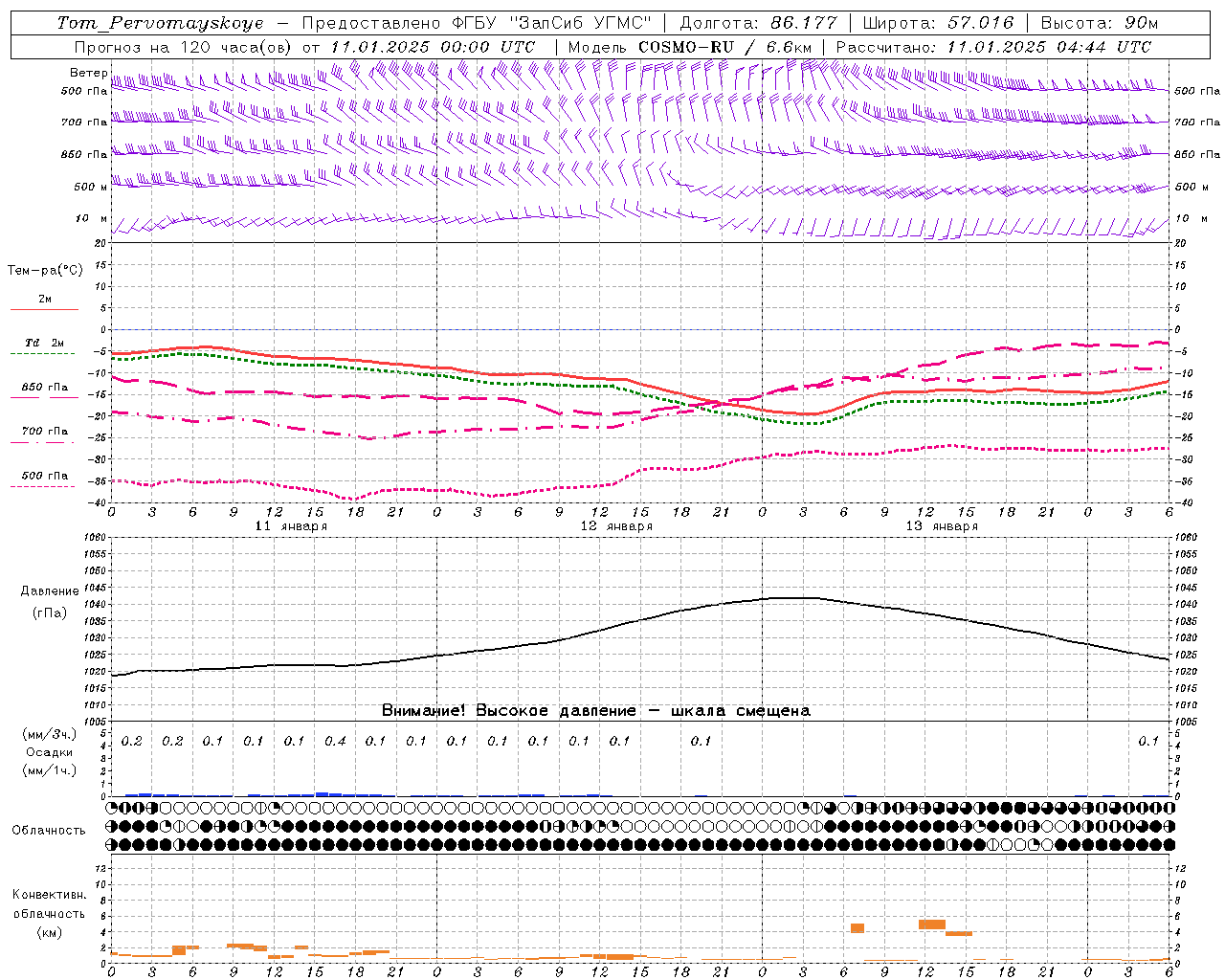Click the 10 м wind level label on left
Image resolution: width=1225 pixels, height=980 pixels.
pyautogui.click(x=91, y=219)
